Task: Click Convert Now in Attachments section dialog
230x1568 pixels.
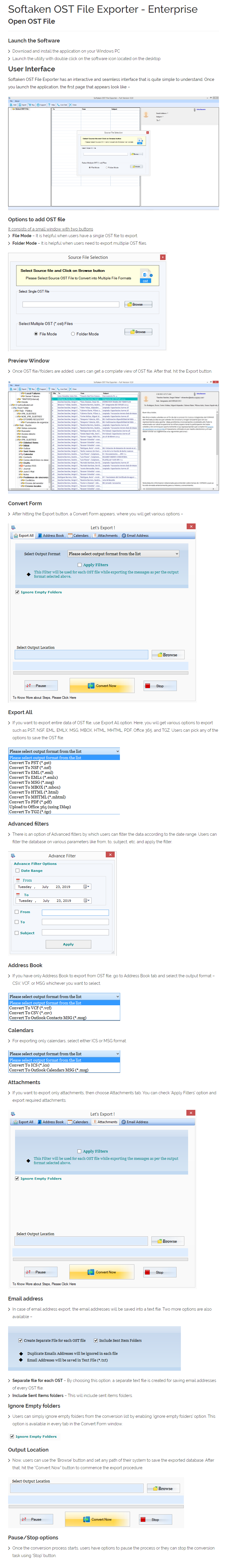Action: (x=102, y=1272)
